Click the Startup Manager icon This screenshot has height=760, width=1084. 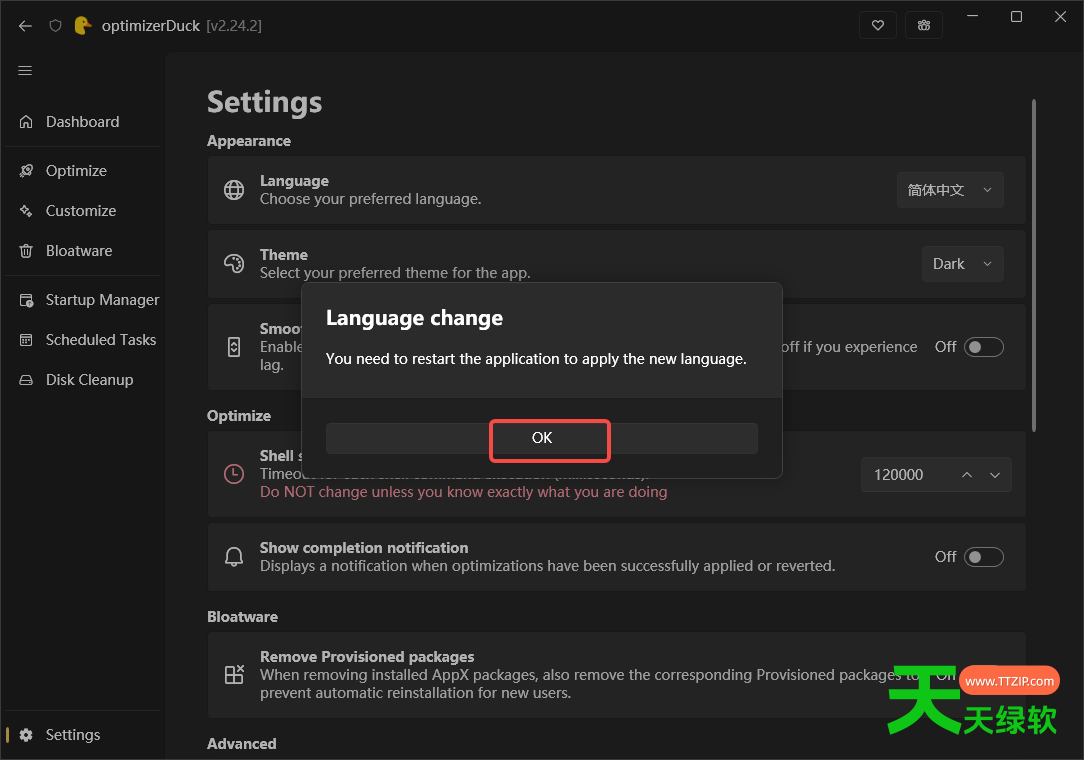[x=26, y=300]
